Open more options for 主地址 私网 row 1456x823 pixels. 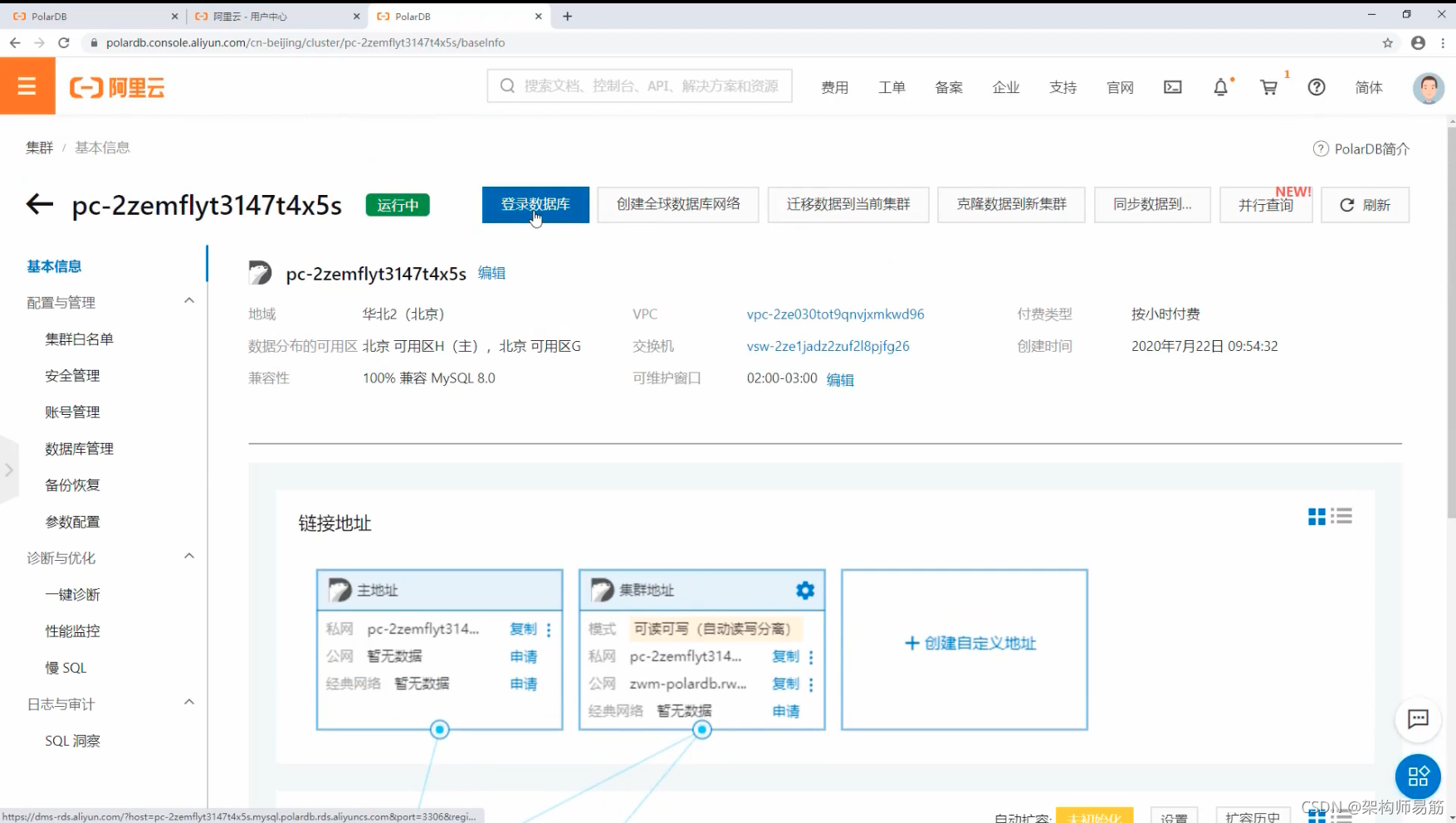click(x=549, y=630)
